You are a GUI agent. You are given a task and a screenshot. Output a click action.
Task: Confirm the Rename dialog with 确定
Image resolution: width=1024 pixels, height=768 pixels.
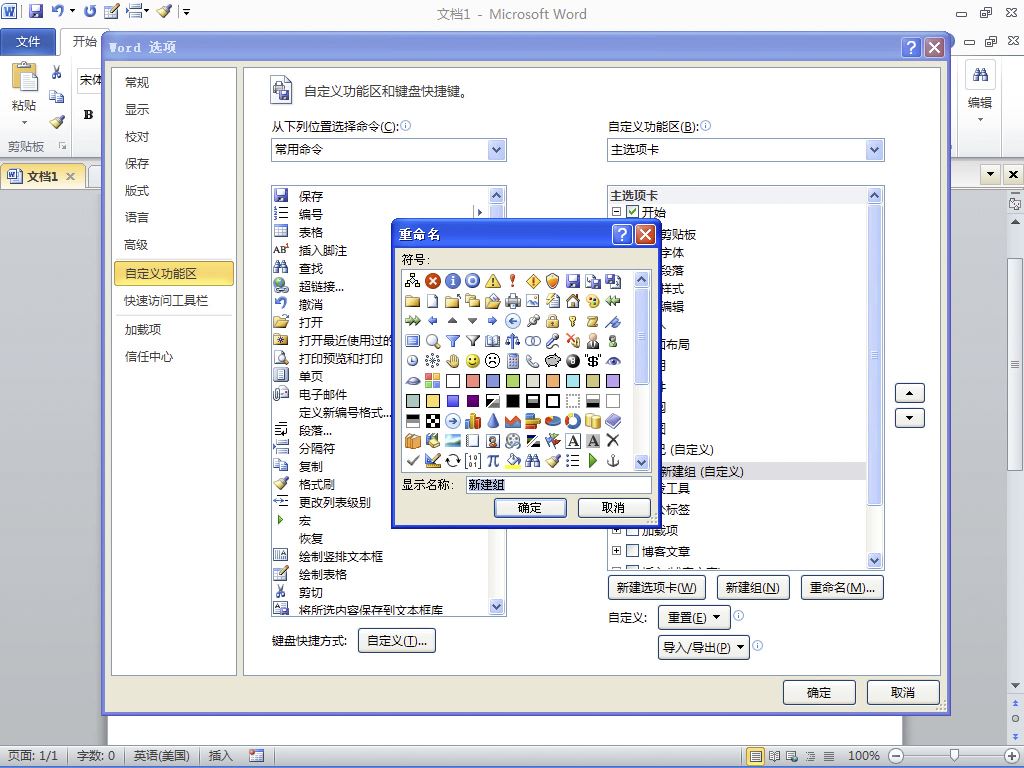pyautogui.click(x=530, y=507)
